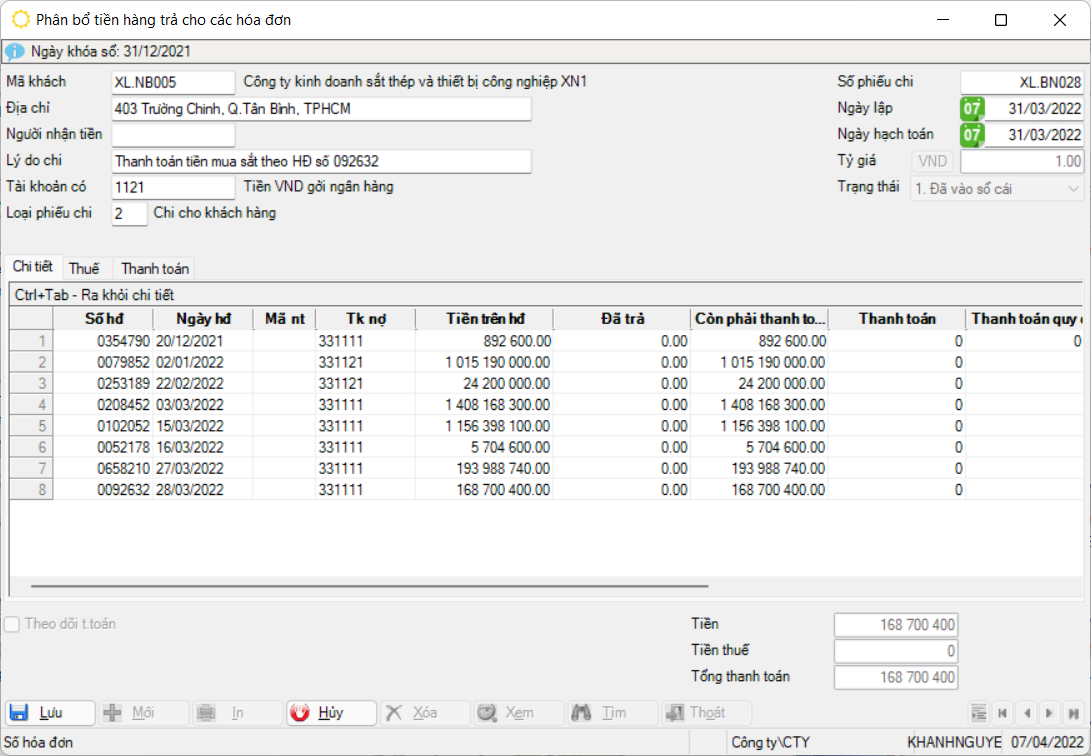Toggle the Theo dõi t.toán checkbox

12,624
